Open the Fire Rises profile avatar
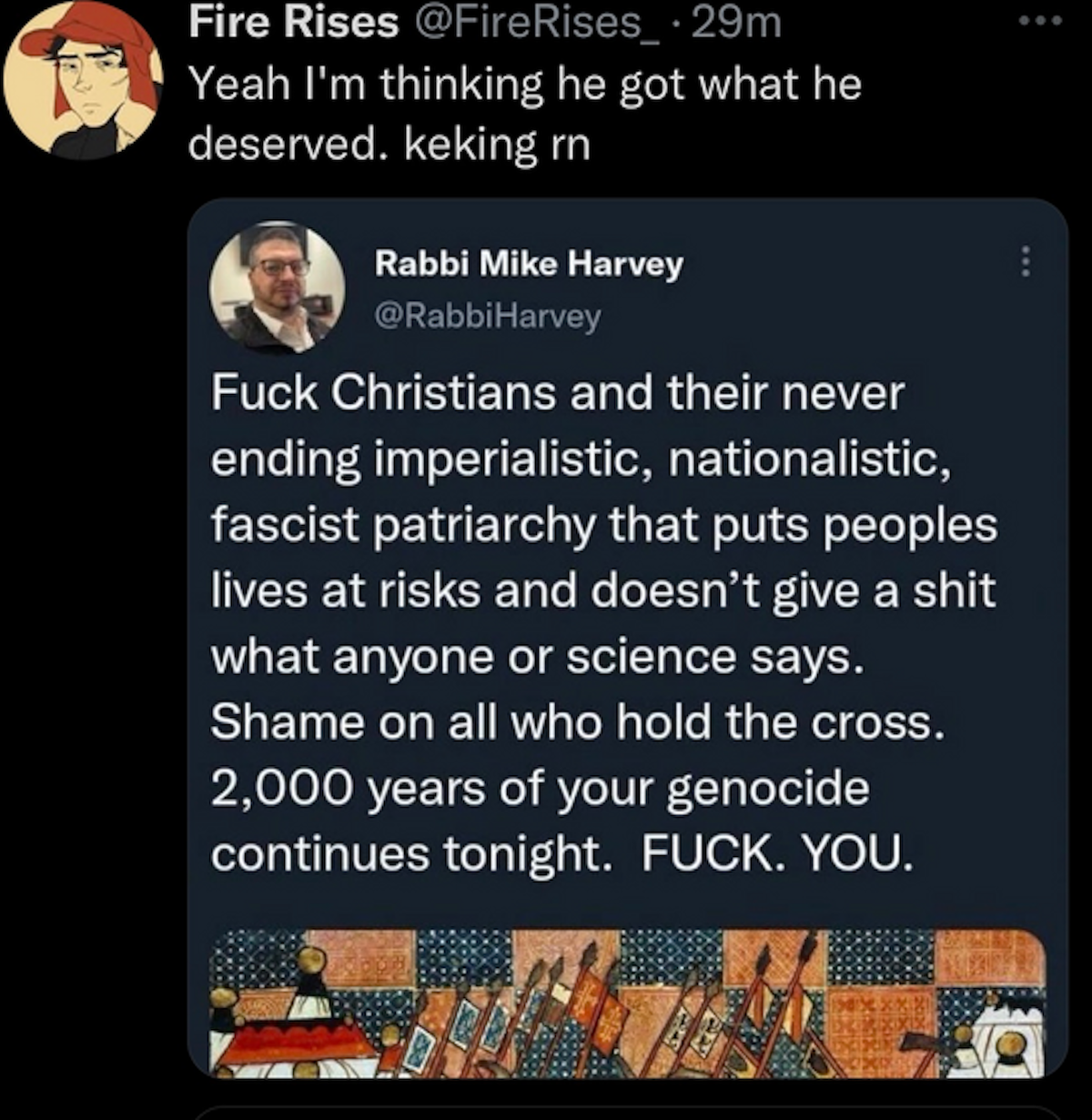 tap(84, 79)
